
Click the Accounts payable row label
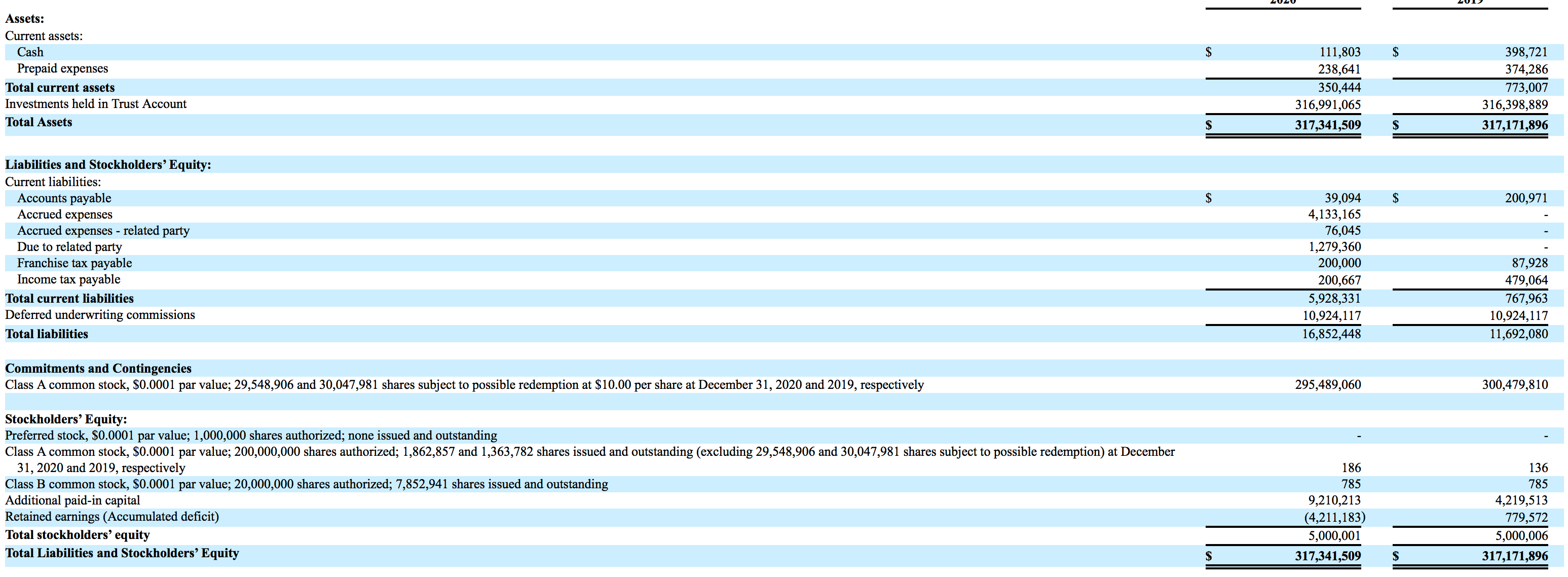pyautogui.click(x=64, y=198)
